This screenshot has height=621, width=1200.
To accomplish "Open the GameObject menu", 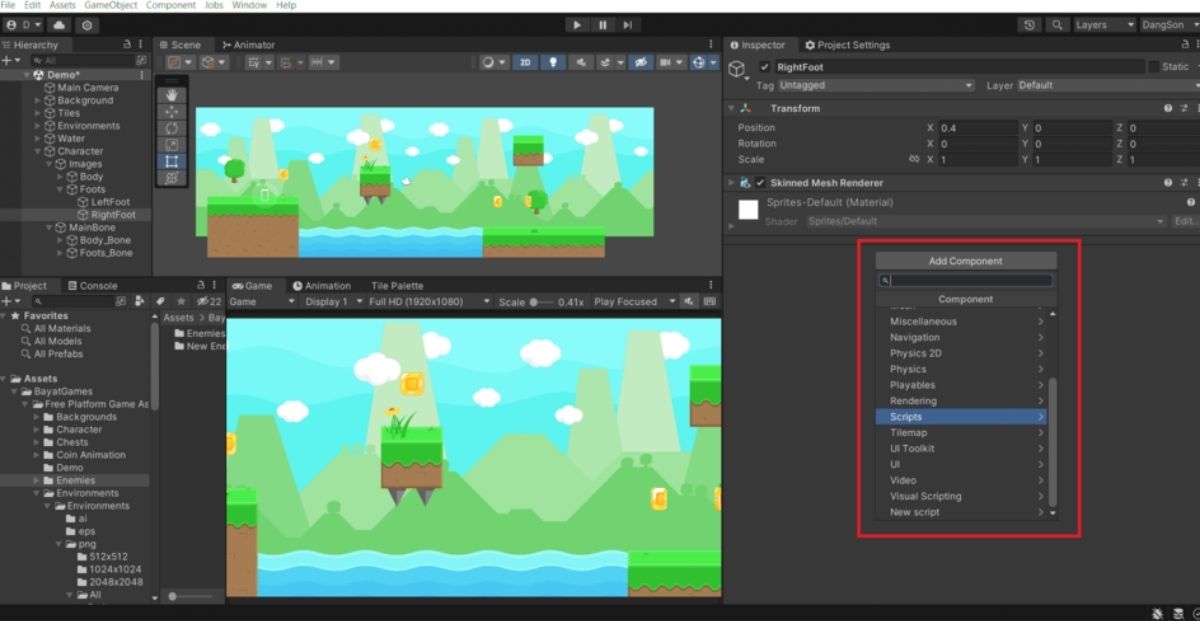I will pos(110,5).
